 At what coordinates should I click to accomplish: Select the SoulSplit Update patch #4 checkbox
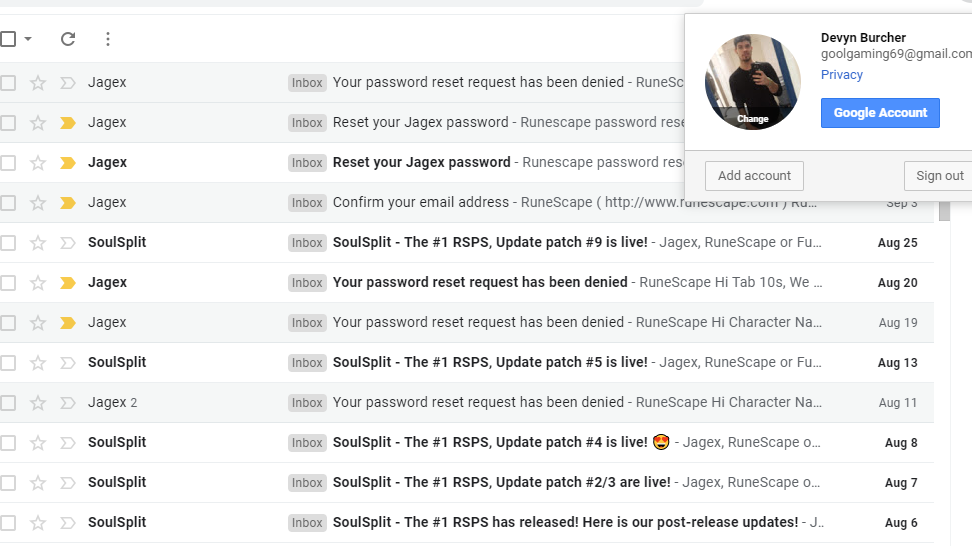coord(8,443)
